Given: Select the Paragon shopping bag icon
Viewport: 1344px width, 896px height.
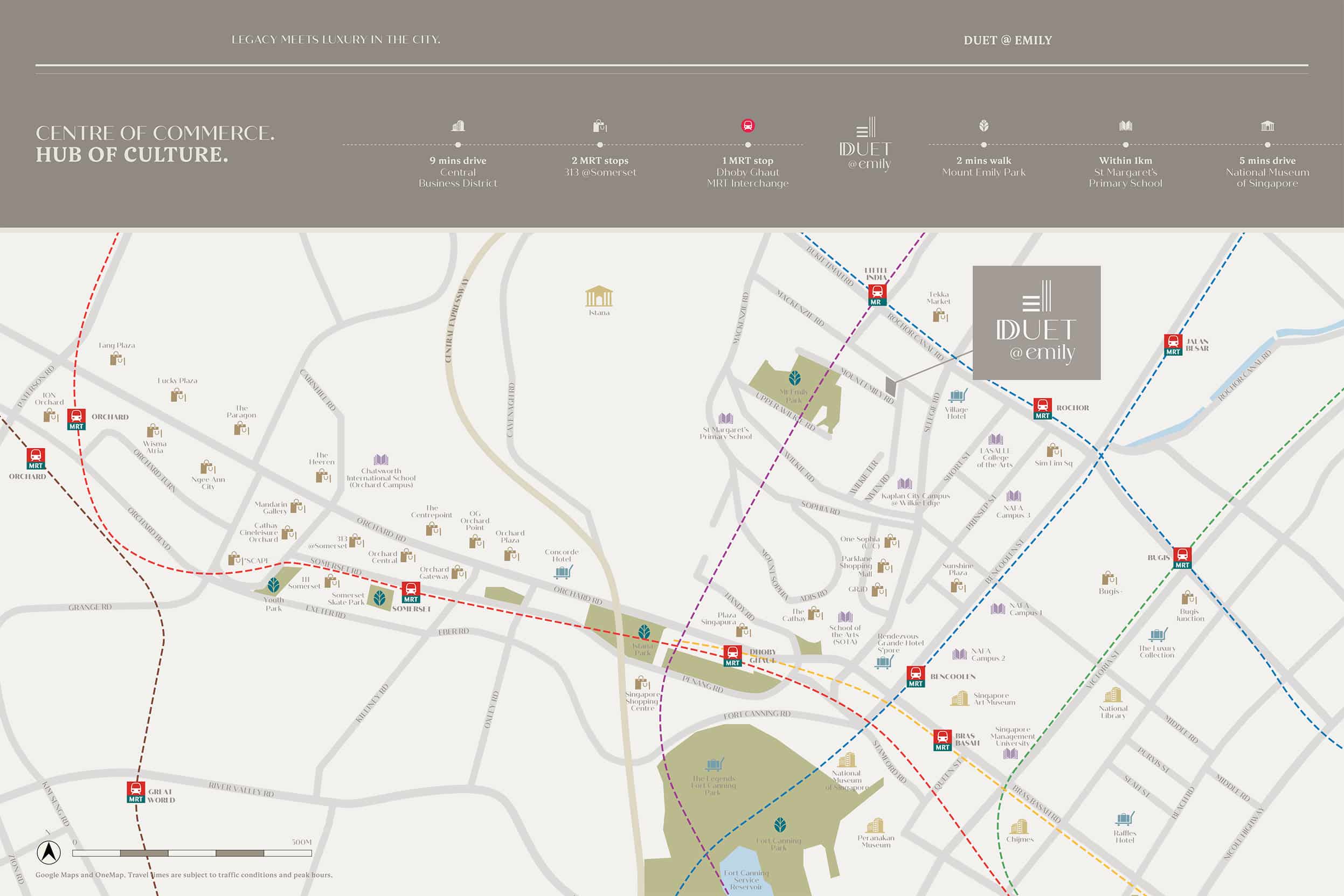Looking at the screenshot, I should 241,428.
